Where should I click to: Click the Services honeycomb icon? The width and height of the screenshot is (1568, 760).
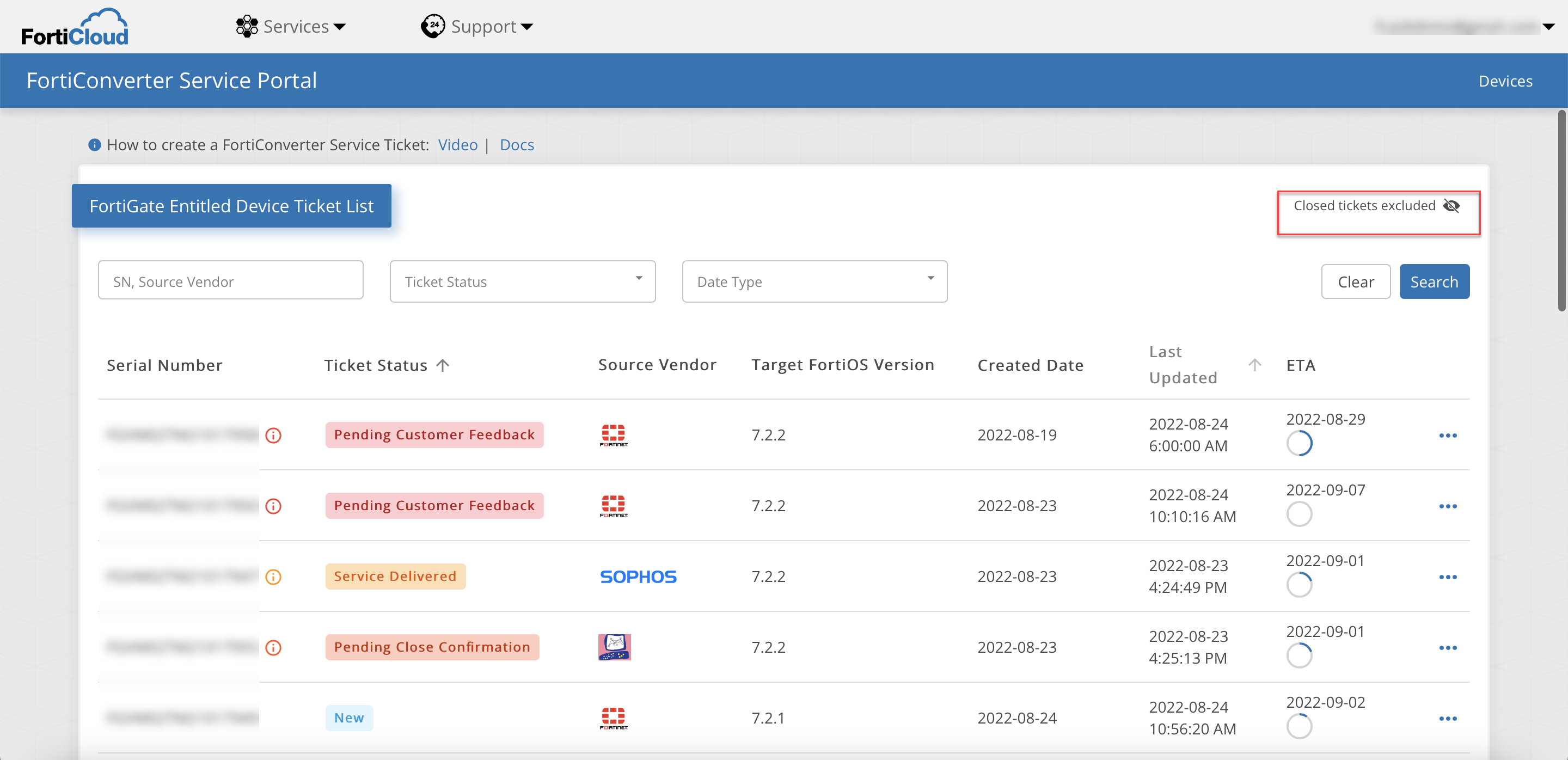coord(247,27)
